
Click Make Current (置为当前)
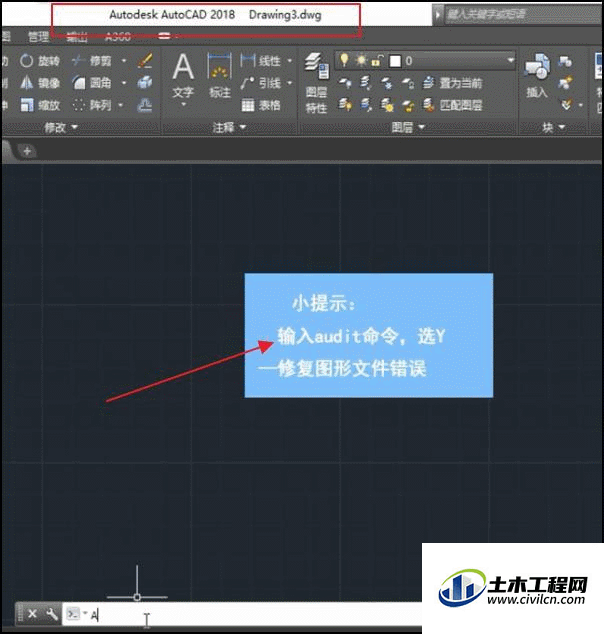coord(452,83)
